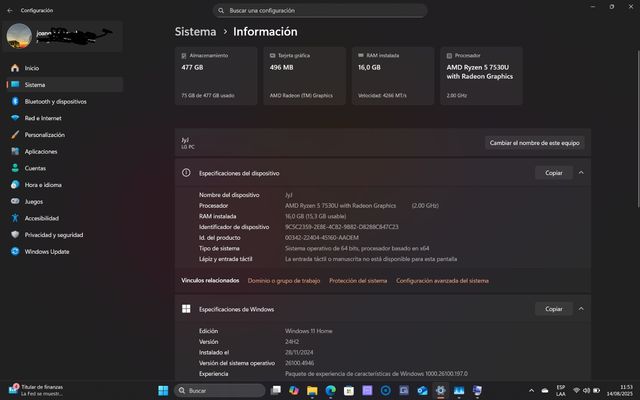Image resolution: width=640 pixels, height=400 pixels.
Task: Open the Inicio page in sidebar
Action: click(x=32, y=68)
